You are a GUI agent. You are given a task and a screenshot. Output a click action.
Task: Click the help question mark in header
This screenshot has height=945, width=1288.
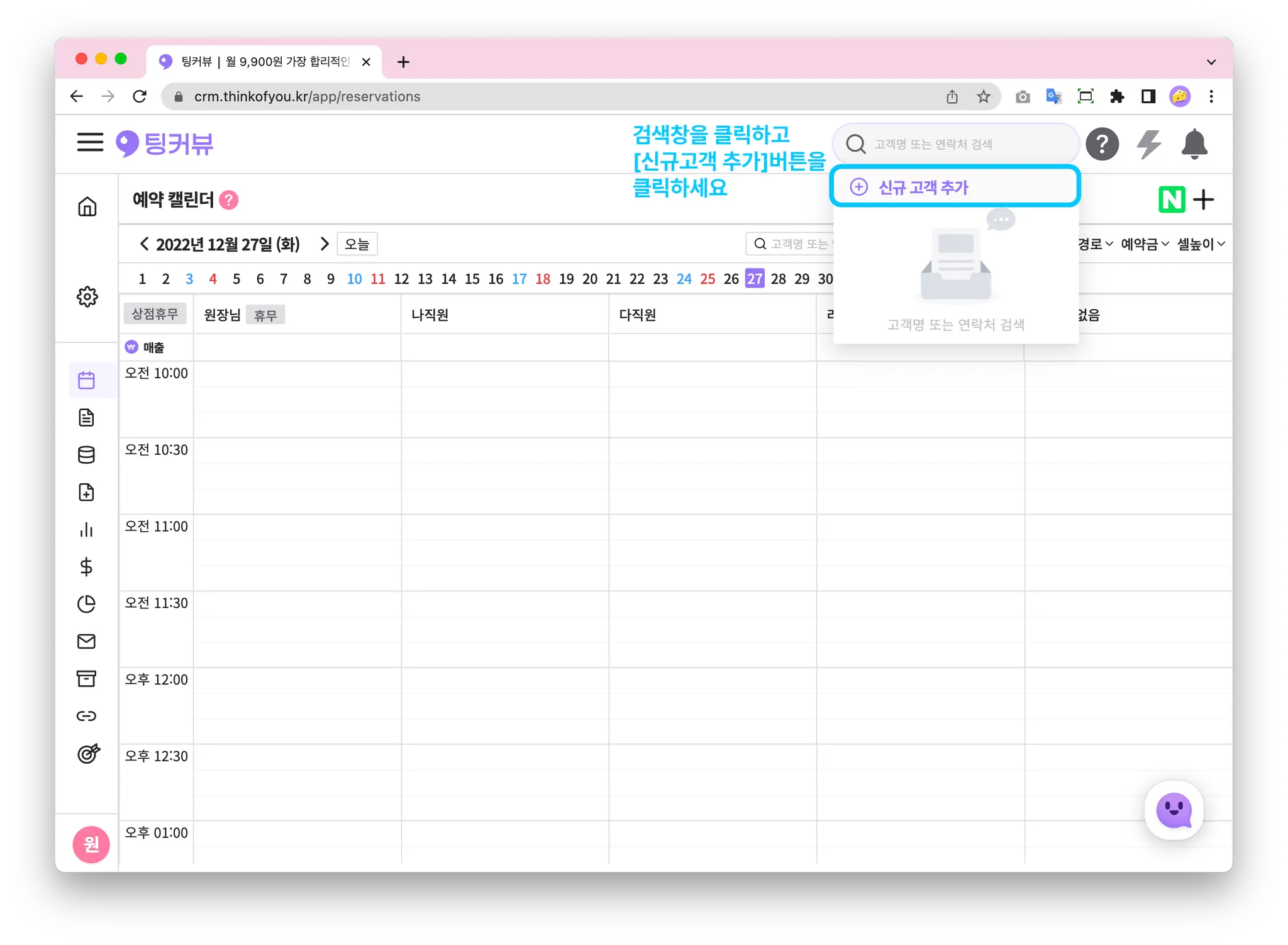[x=1102, y=144]
